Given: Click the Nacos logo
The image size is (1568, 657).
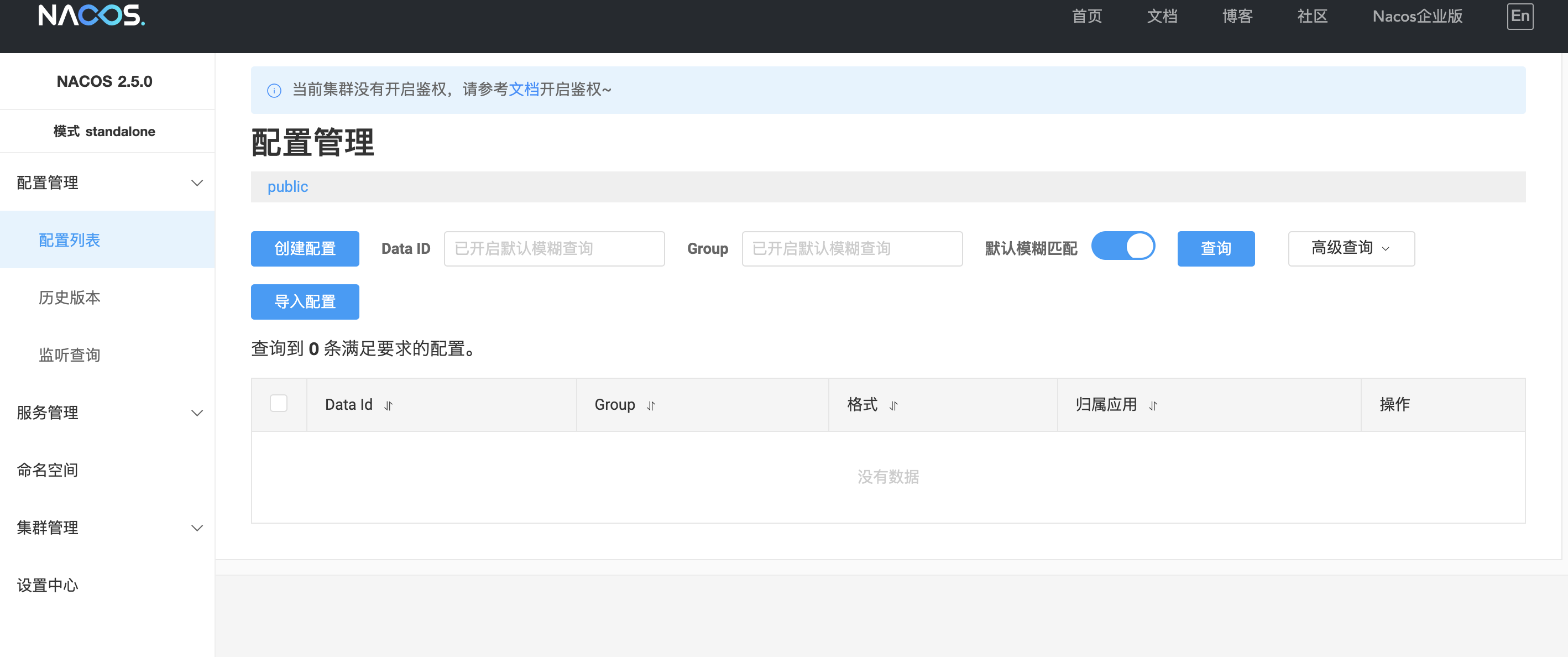Looking at the screenshot, I should (x=91, y=16).
